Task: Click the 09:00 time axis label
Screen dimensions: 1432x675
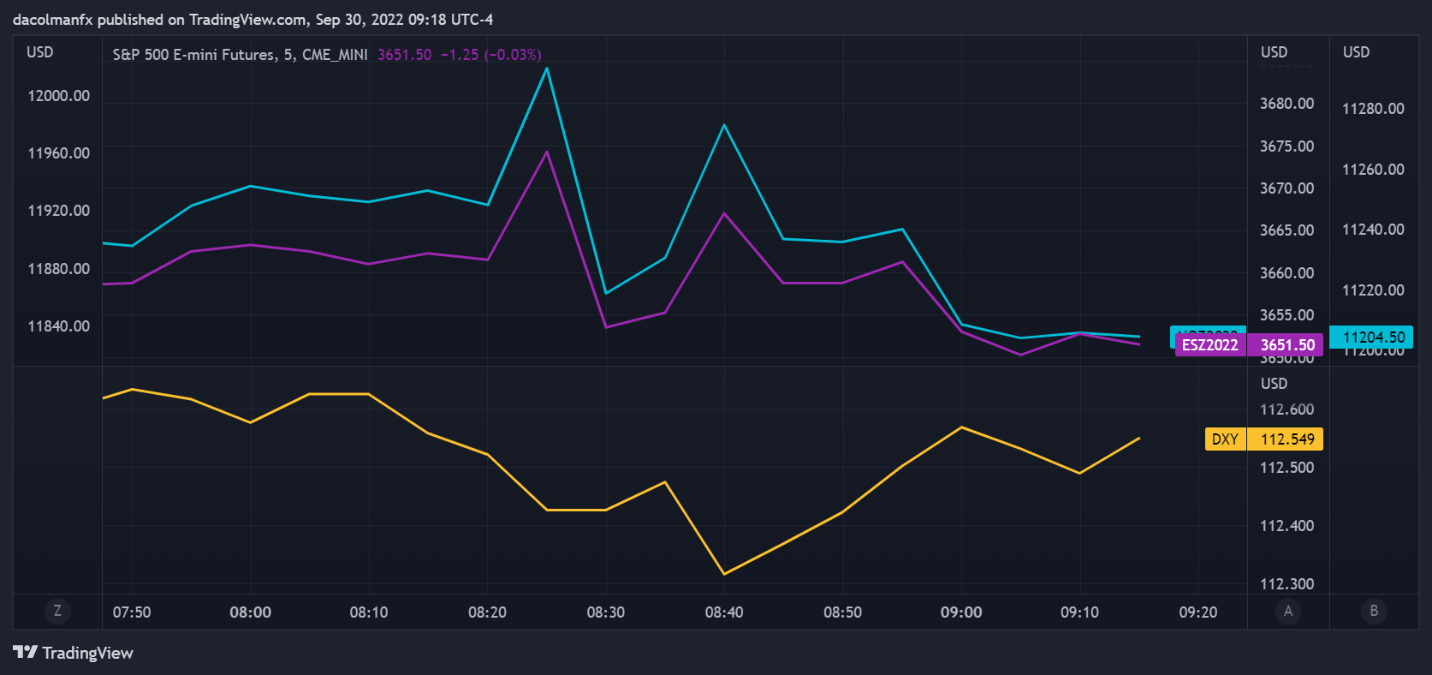Action: [x=961, y=611]
